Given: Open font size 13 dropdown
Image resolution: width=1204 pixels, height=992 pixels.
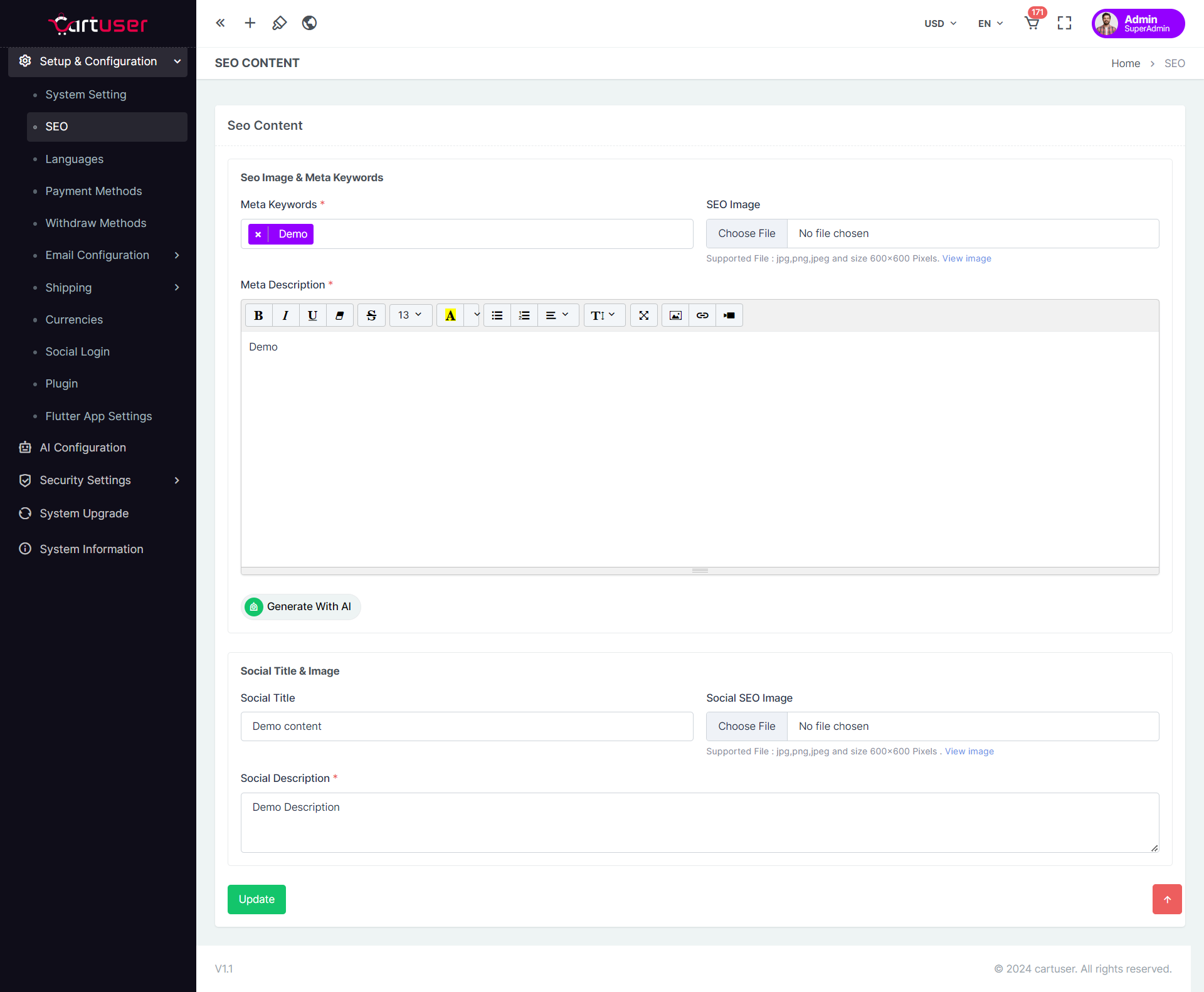Looking at the screenshot, I should click(x=410, y=315).
